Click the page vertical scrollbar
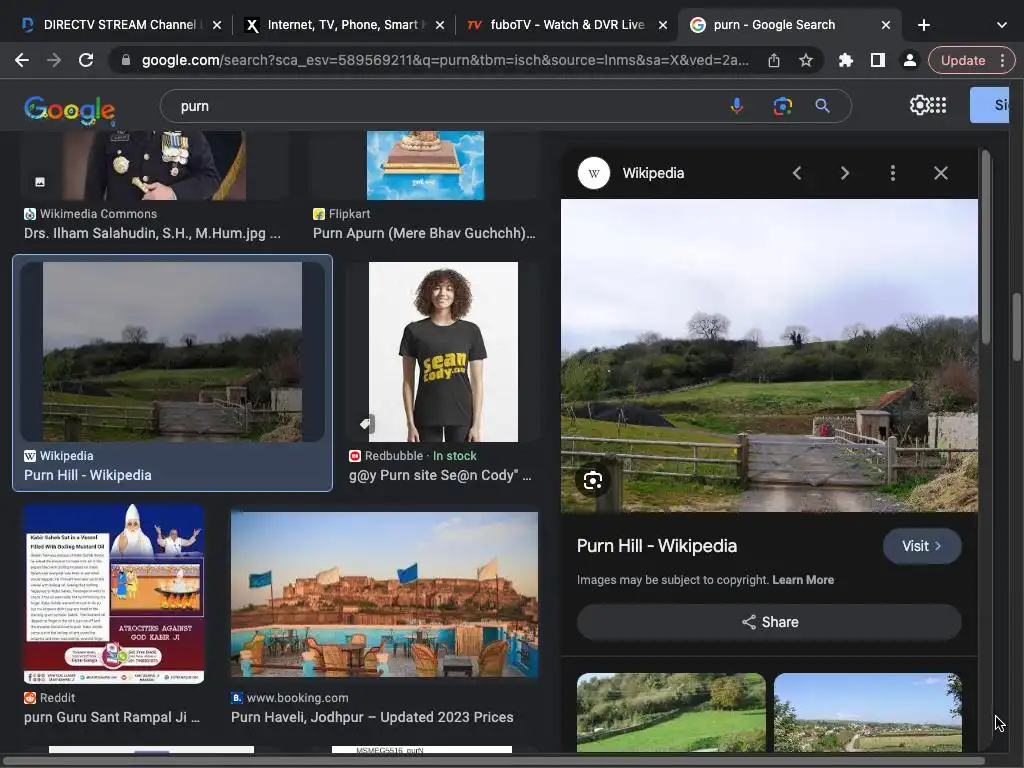 click(x=1017, y=327)
